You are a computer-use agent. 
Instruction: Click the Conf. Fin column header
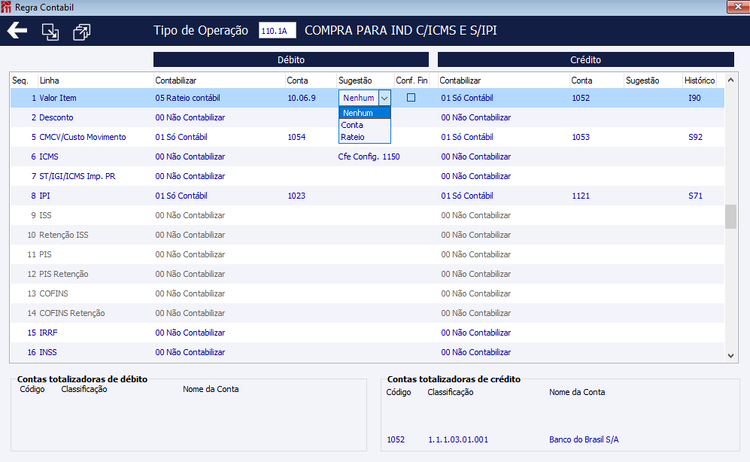click(412, 80)
